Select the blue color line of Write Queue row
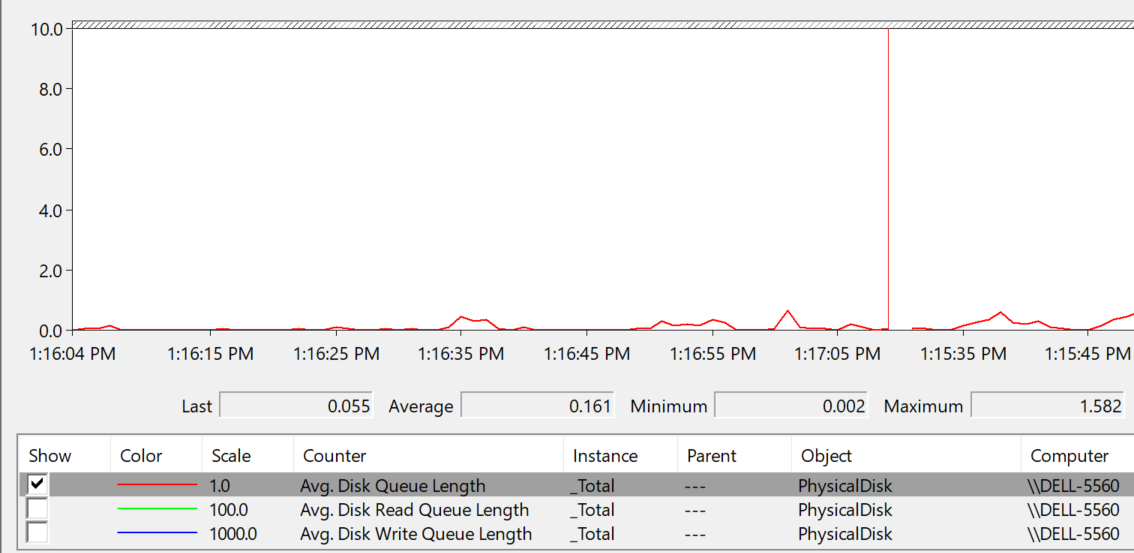 (156, 533)
